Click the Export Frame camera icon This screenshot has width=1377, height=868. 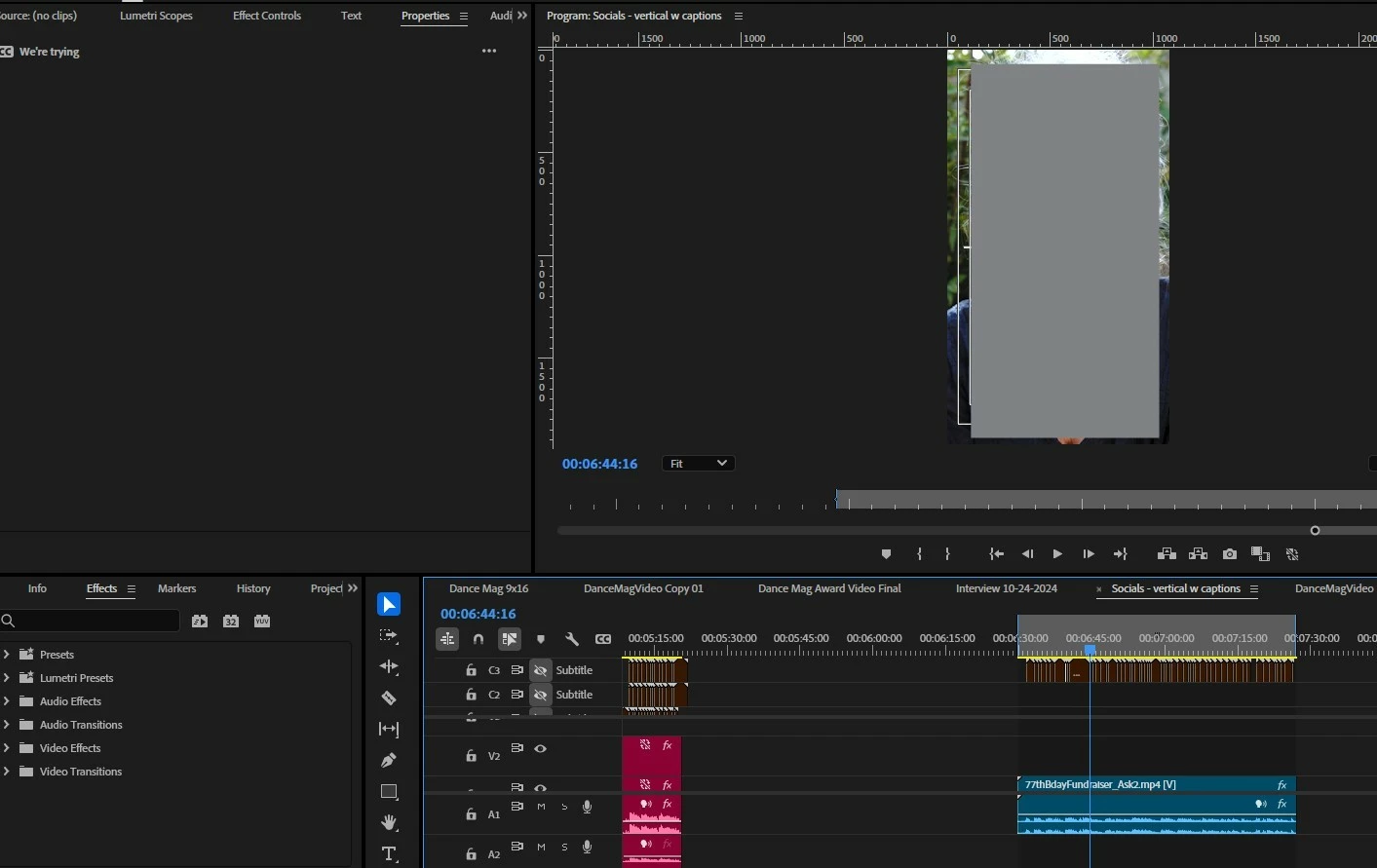(1230, 553)
